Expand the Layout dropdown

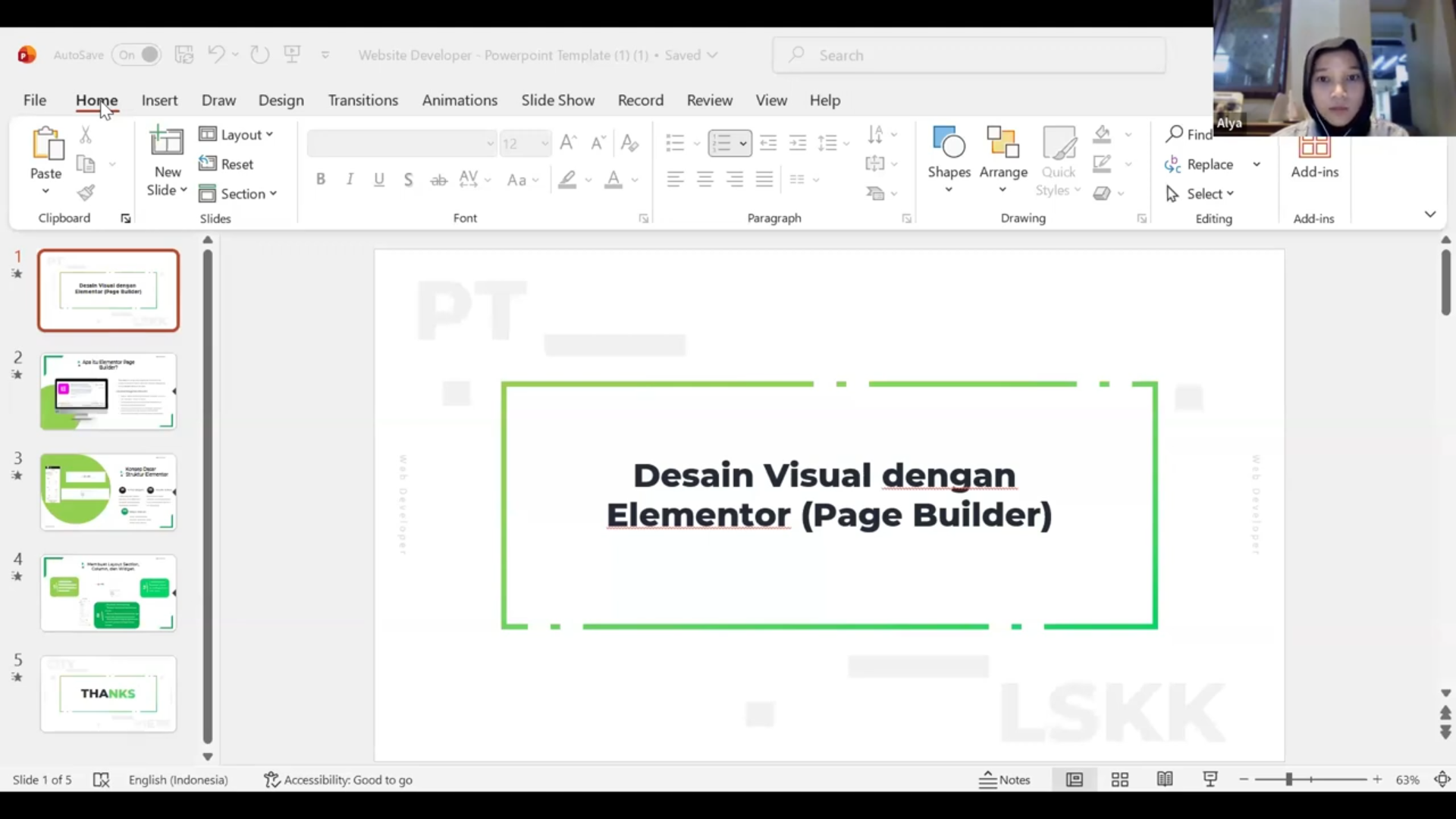pos(236,134)
